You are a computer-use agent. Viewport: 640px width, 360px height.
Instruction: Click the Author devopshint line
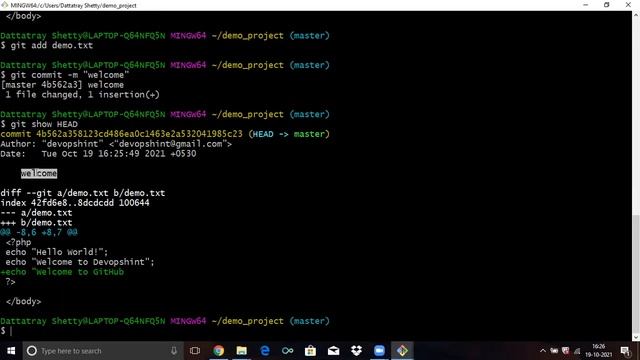point(116,144)
